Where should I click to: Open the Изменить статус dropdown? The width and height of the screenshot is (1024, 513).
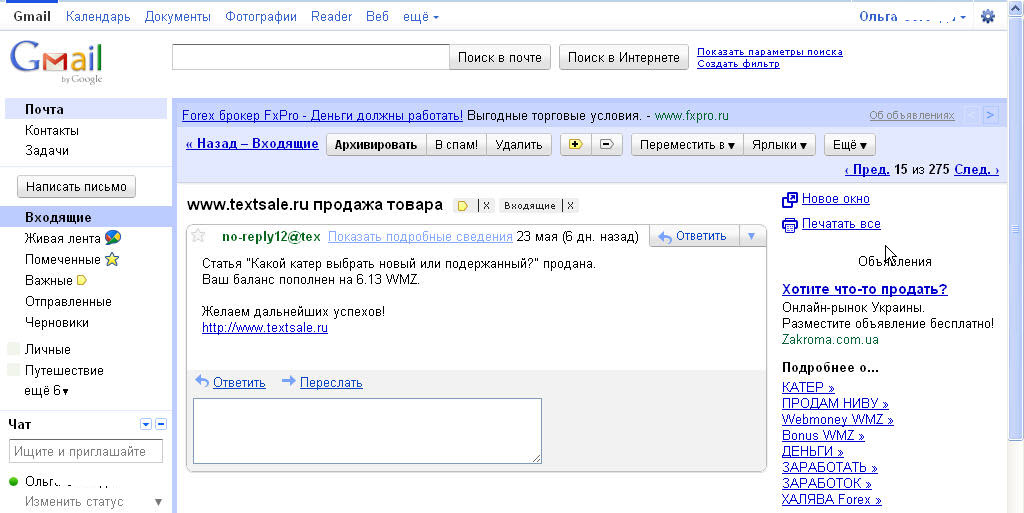(158, 502)
